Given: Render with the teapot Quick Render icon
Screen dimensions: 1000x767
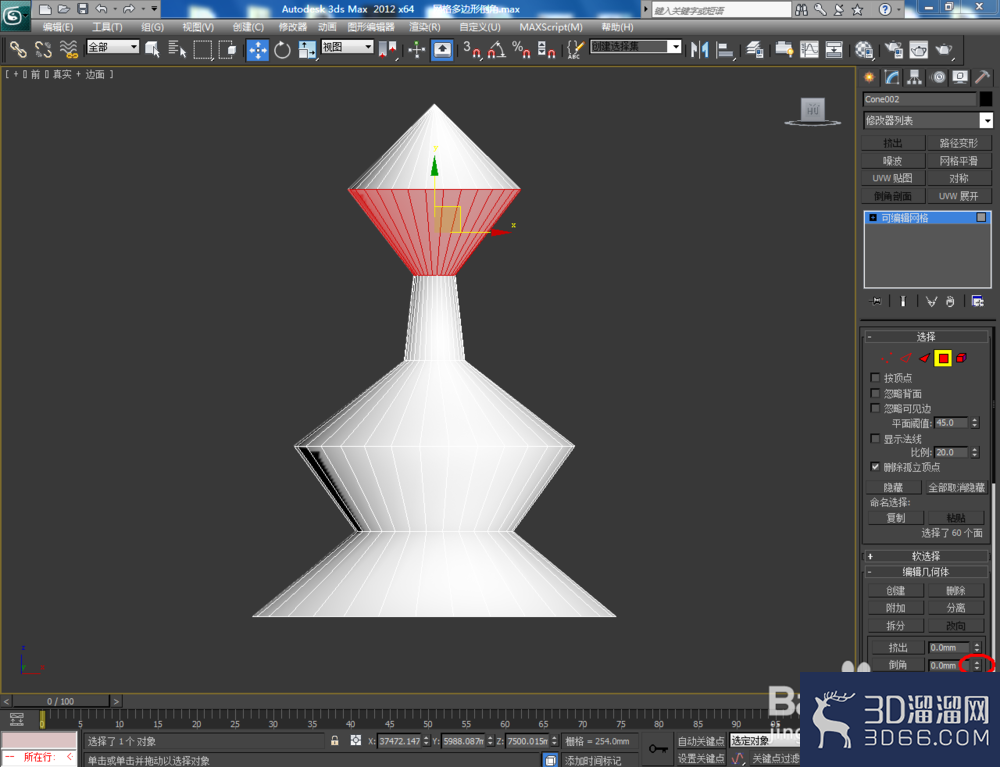Looking at the screenshot, I should click(x=944, y=50).
